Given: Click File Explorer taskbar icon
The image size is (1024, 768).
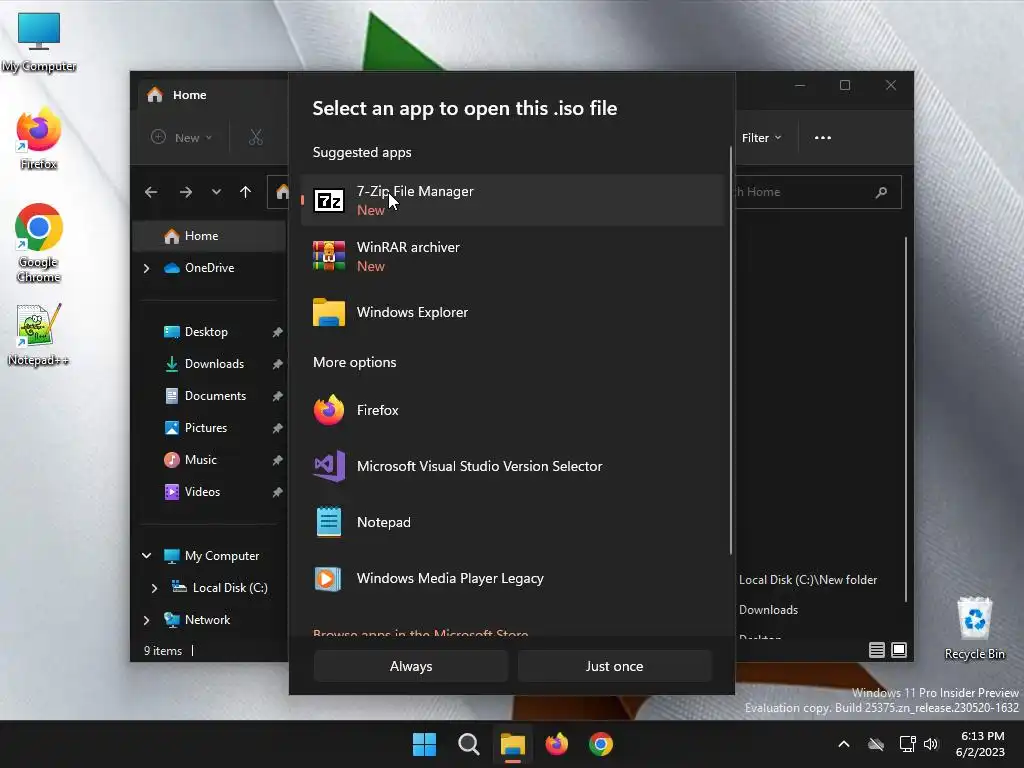Looking at the screenshot, I should pos(513,744).
